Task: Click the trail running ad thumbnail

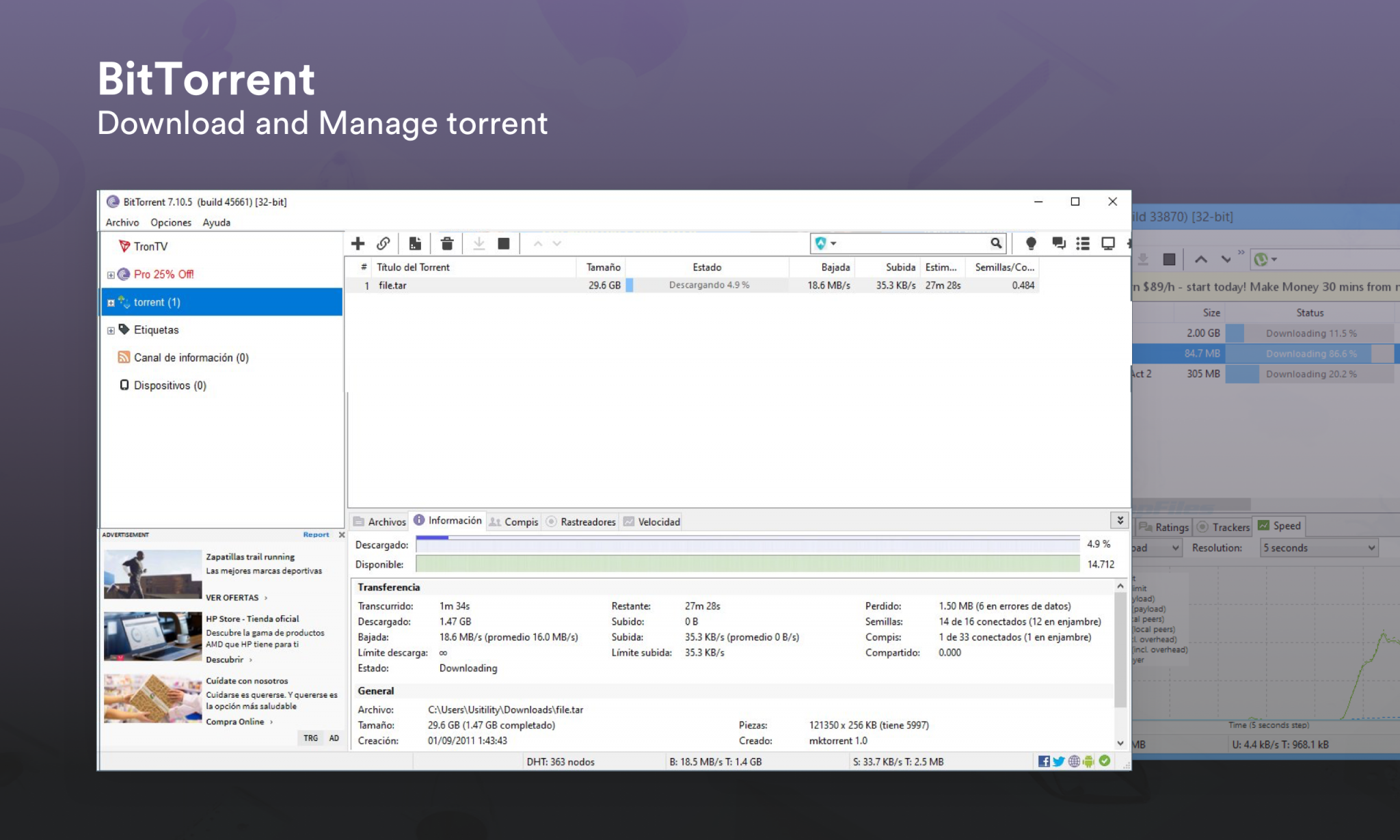Action: click(152, 574)
